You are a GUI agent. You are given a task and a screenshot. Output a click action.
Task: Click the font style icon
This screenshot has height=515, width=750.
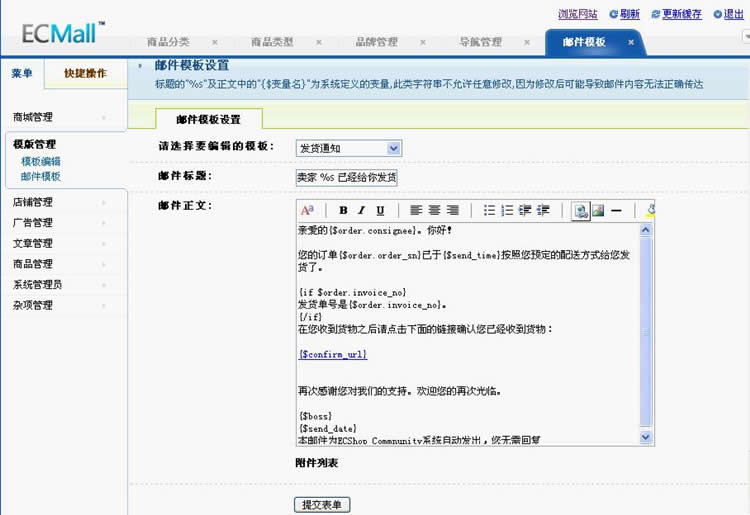coord(307,211)
